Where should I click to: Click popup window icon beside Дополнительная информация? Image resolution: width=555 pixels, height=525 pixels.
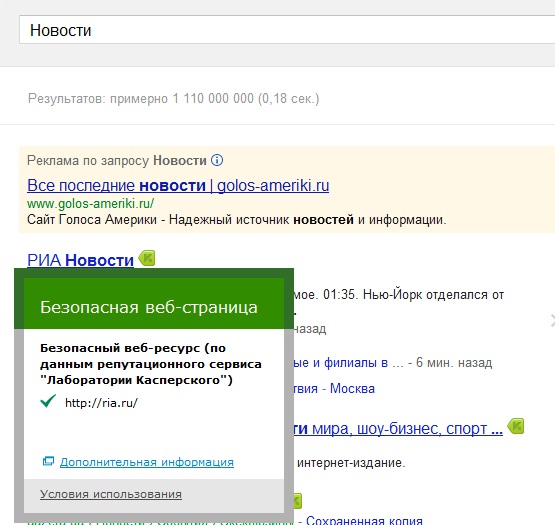click(x=48, y=461)
